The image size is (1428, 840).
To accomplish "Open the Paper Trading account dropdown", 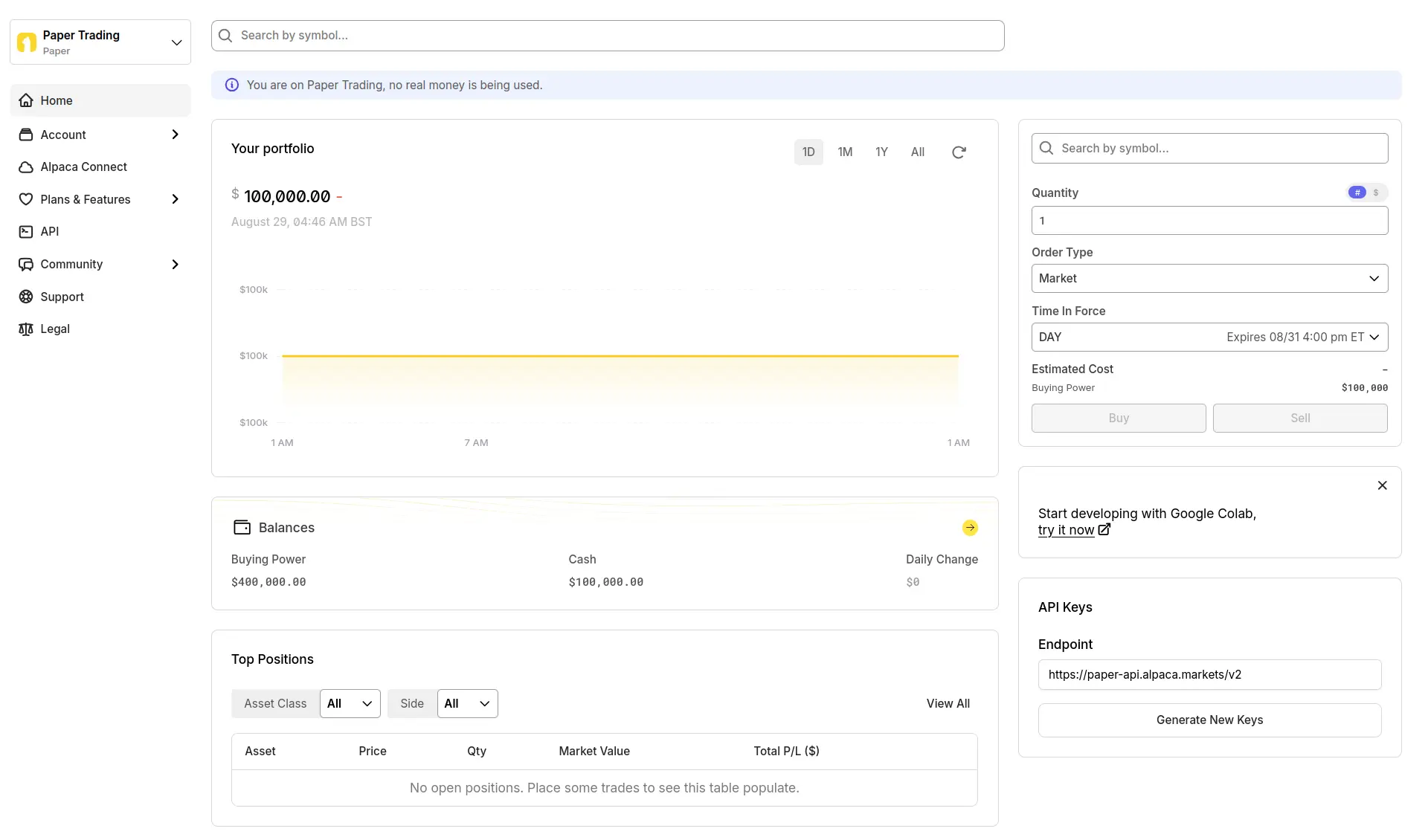I will pos(100,42).
